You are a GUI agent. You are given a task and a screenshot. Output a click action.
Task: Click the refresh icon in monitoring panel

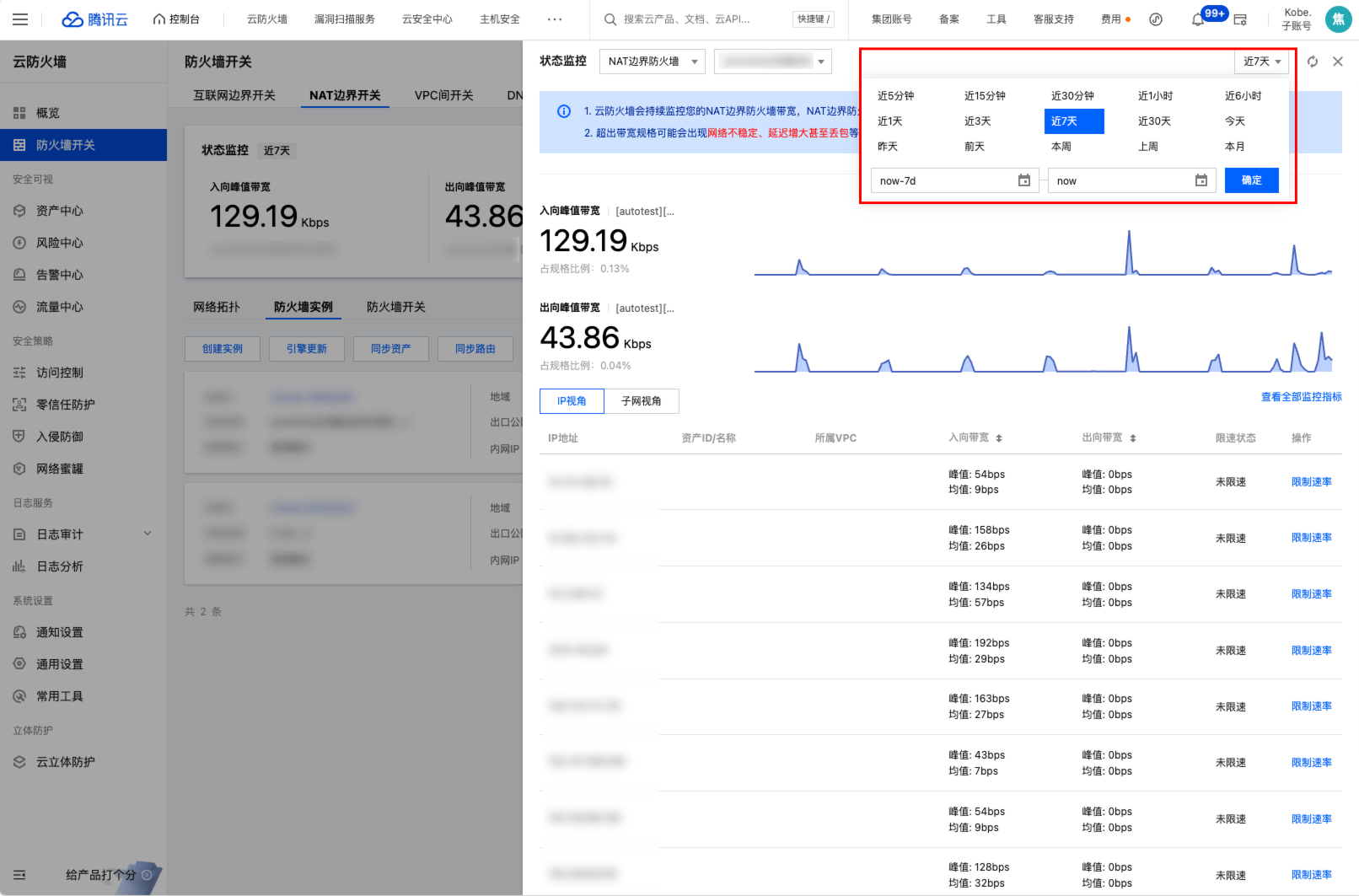click(x=1313, y=62)
